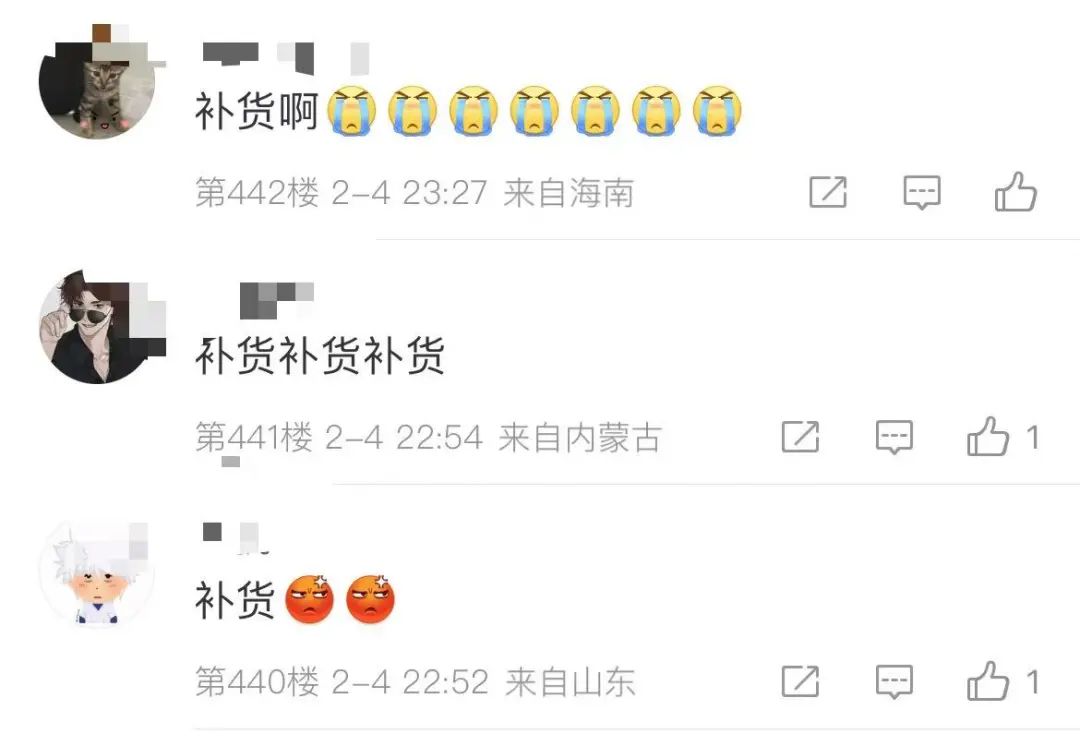Like the 441楼 comment from 内蒙古
Screen dimensions: 1080x746
(1002, 436)
